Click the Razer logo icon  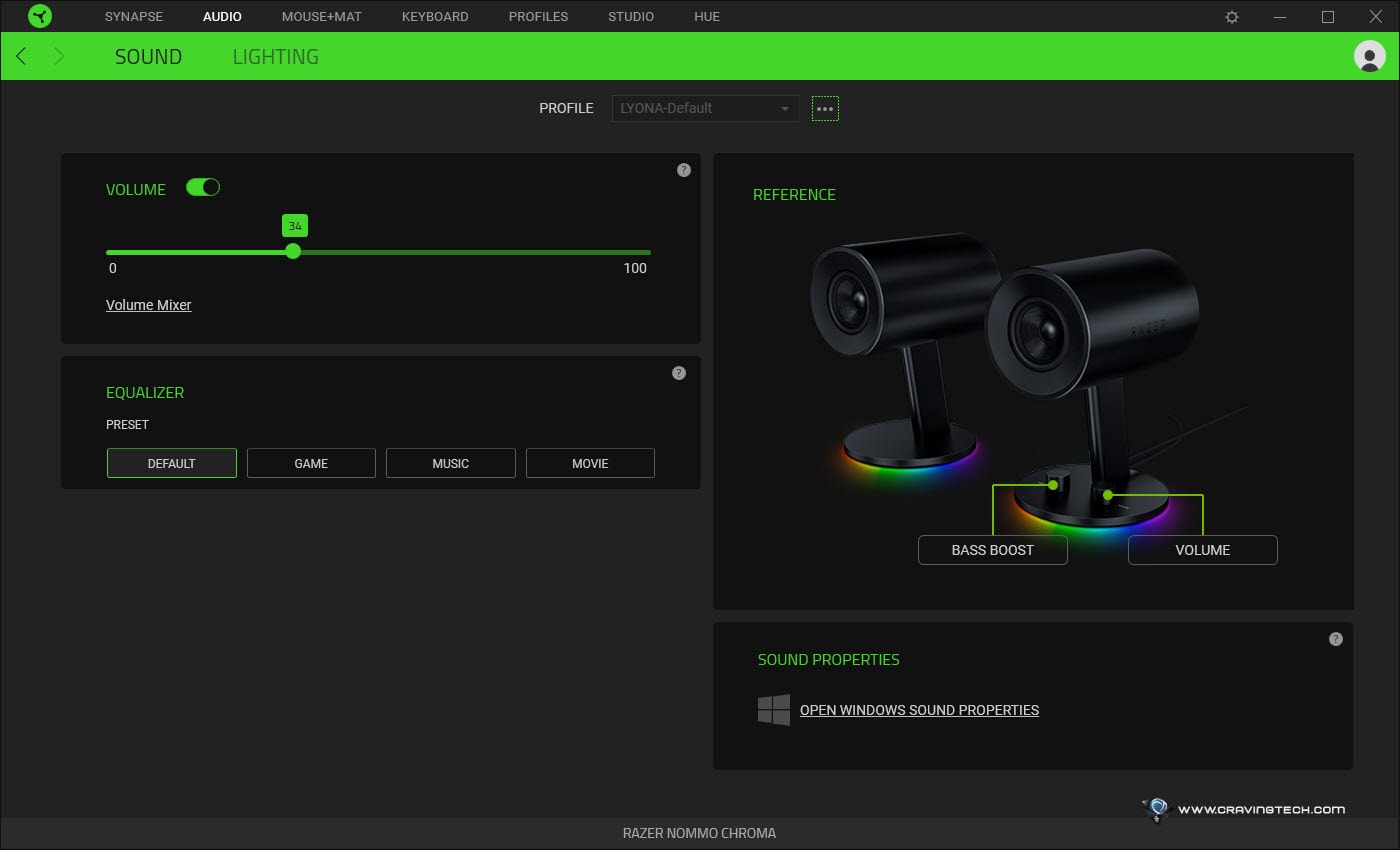(x=39, y=16)
